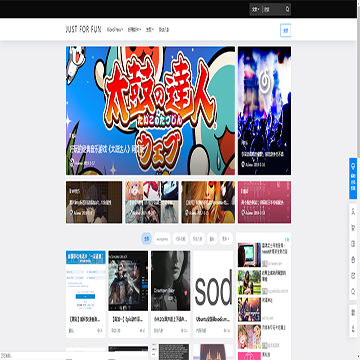Image resolution: width=360 pixels, height=360 pixels.
Task: Select the highlighted 'All' category filter tab
Action: tap(146, 239)
